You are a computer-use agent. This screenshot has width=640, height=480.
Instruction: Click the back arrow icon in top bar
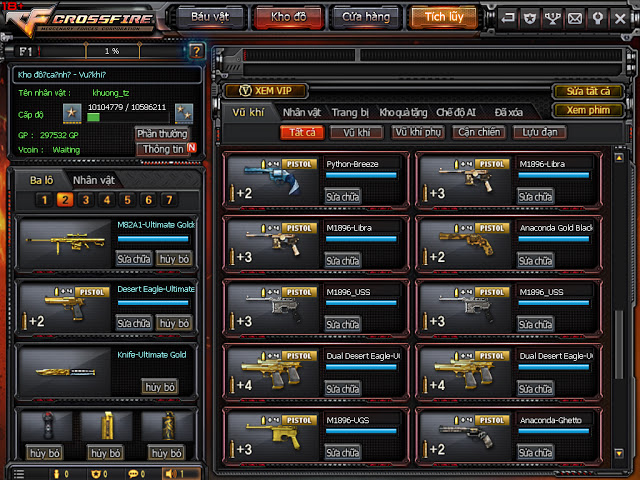(508, 18)
